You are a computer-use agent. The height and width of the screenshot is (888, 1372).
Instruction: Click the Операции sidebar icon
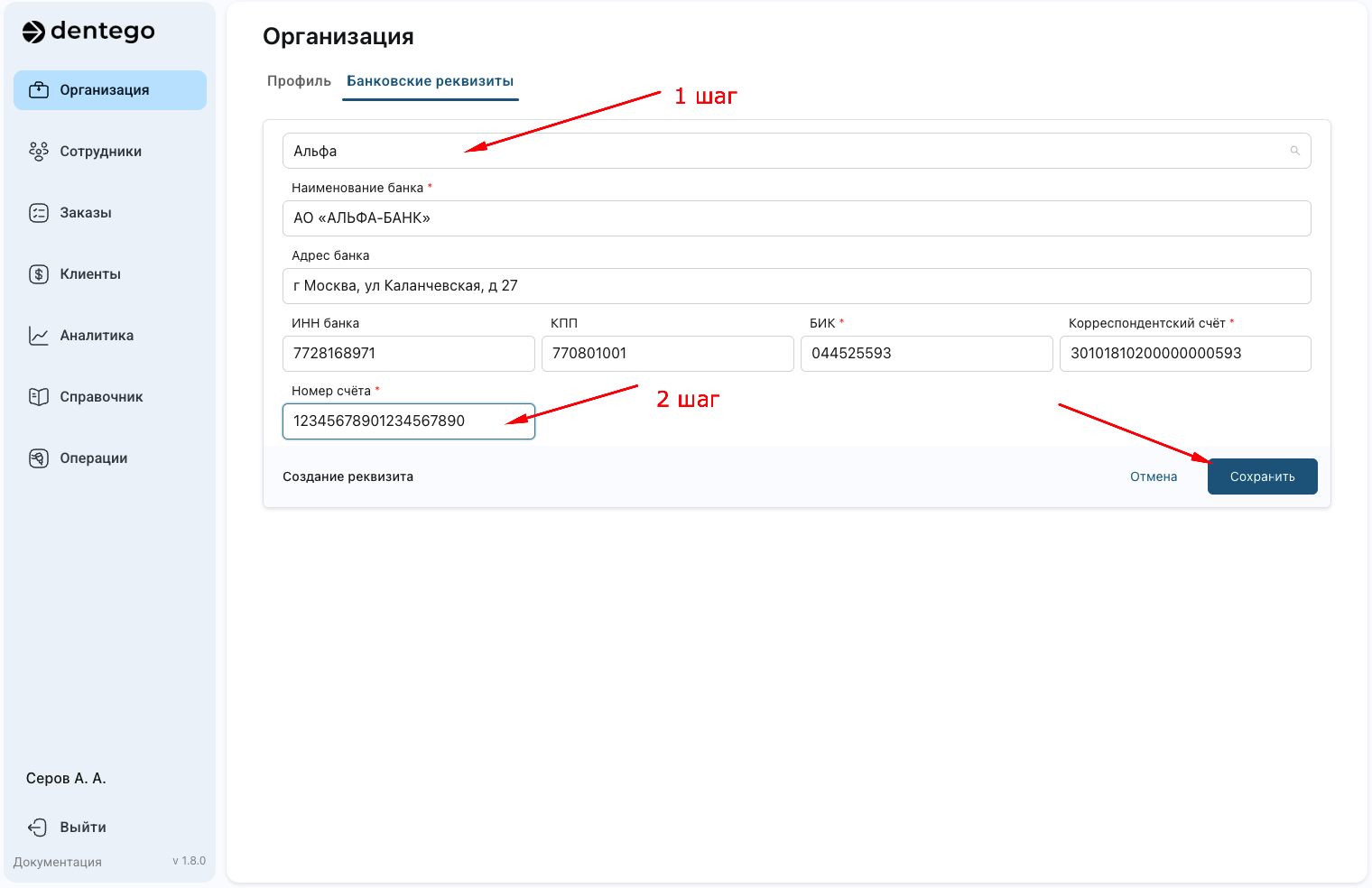pos(39,458)
